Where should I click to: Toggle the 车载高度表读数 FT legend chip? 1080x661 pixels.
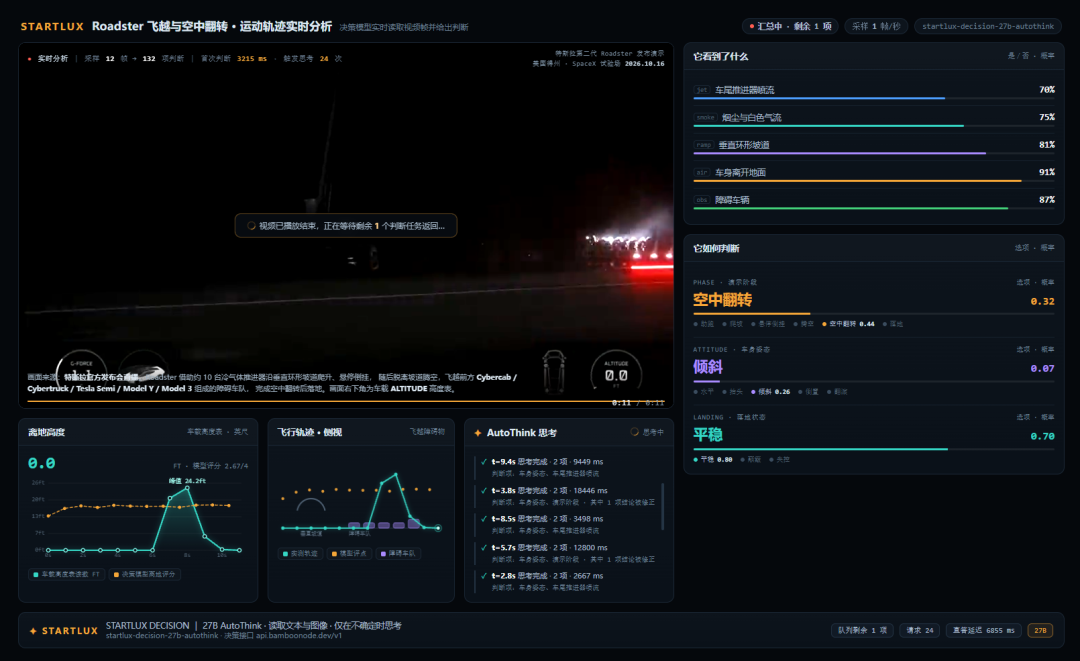click(x=66, y=574)
